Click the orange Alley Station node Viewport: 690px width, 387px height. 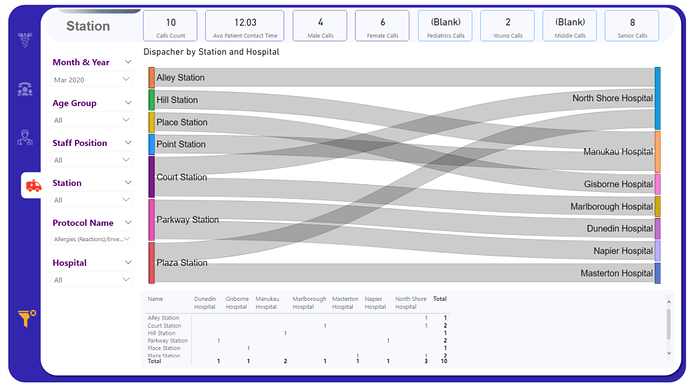(151, 77)
